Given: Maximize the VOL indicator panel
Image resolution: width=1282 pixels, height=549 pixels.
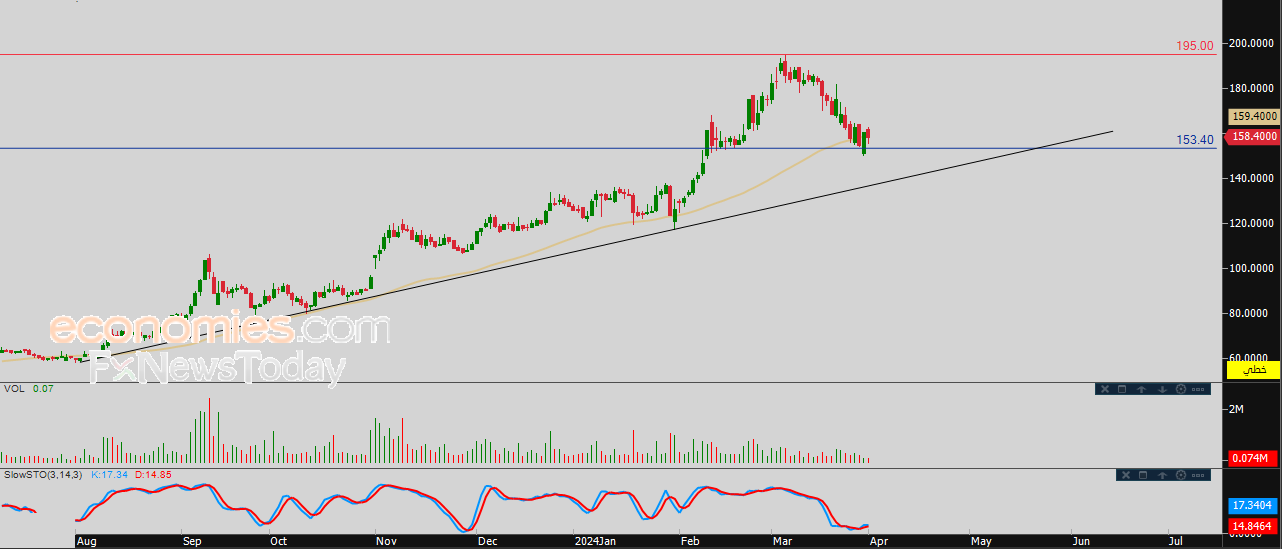Looking at the screenshot, I should click(x=1122, y=389).
